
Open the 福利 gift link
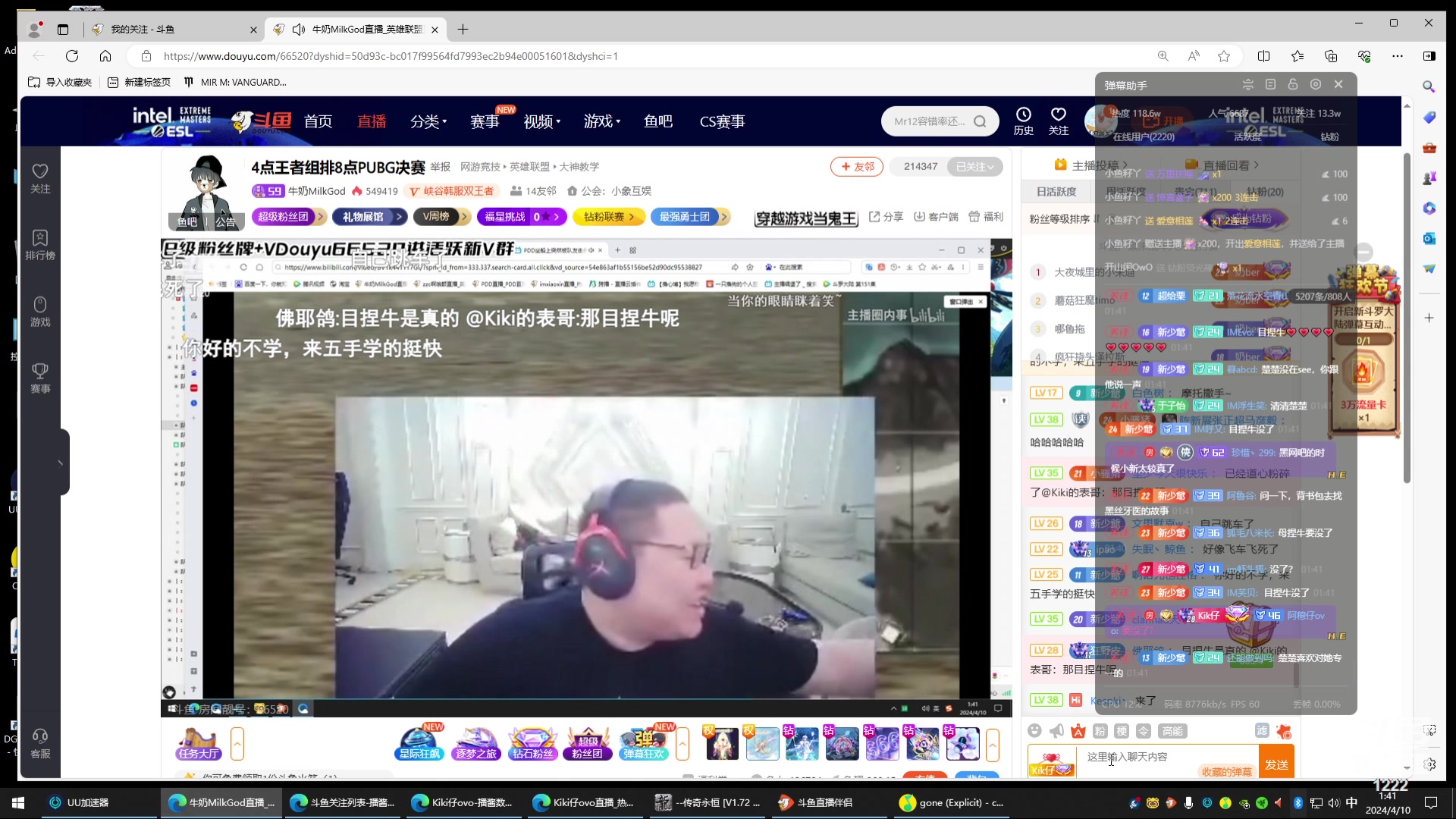[986, 217]
